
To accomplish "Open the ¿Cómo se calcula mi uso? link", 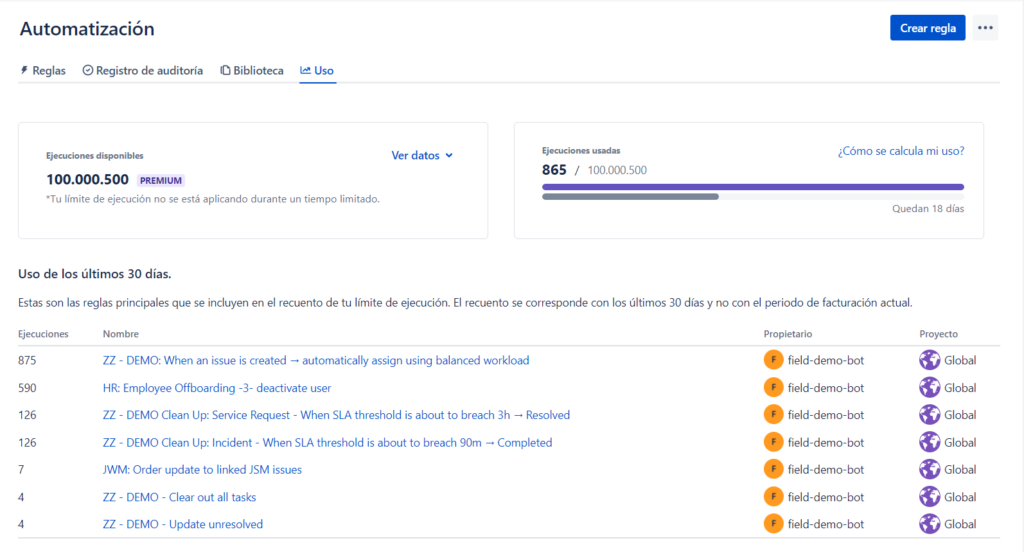I will click(x=900, y=151).
